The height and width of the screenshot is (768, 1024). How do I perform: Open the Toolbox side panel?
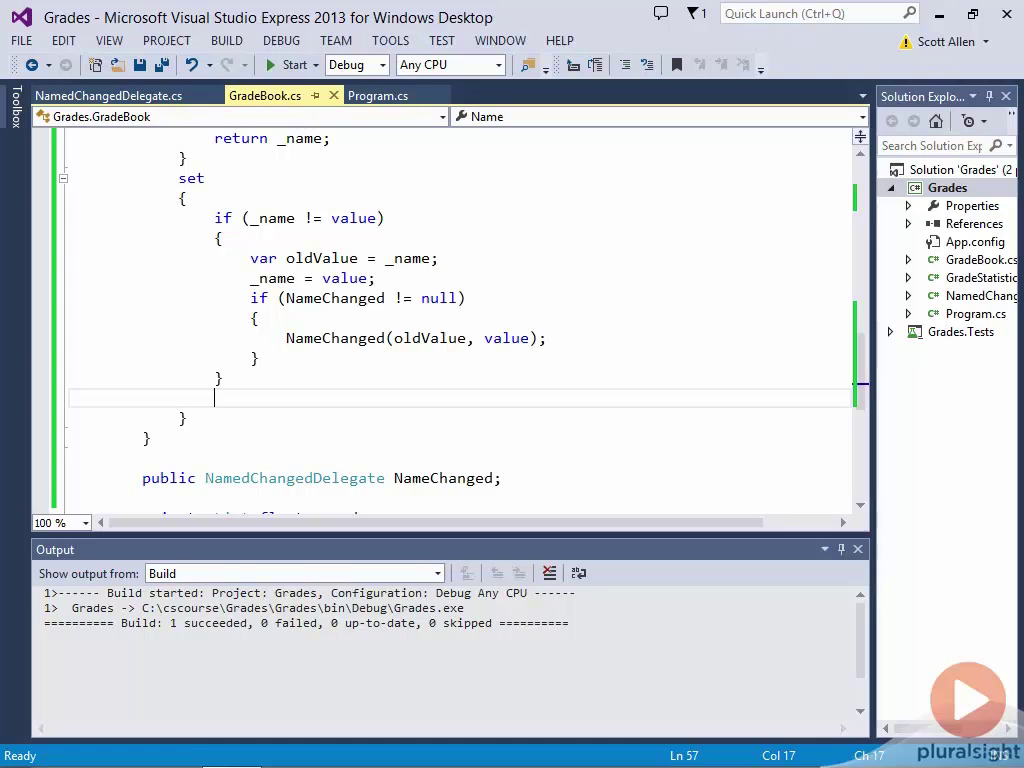click(16, 106)
